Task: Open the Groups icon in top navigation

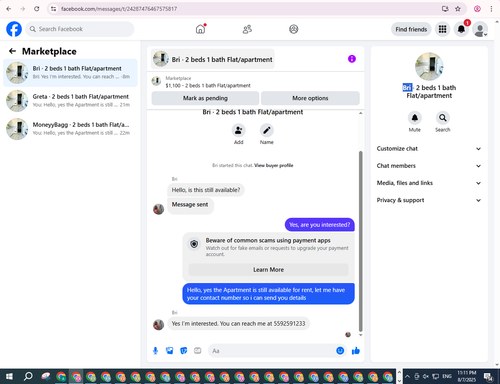Action: coord(293,29)
